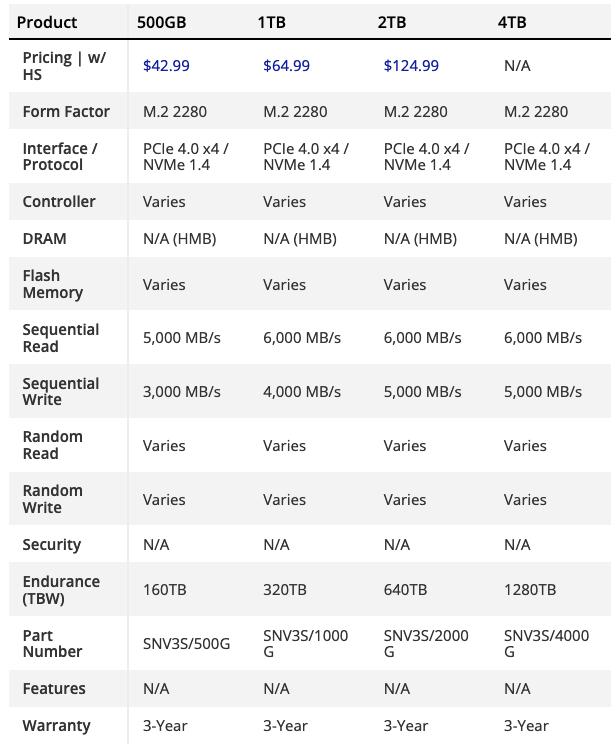
Task: Click the SNV3S/4000G part number cell
Action: pos(546,644)
